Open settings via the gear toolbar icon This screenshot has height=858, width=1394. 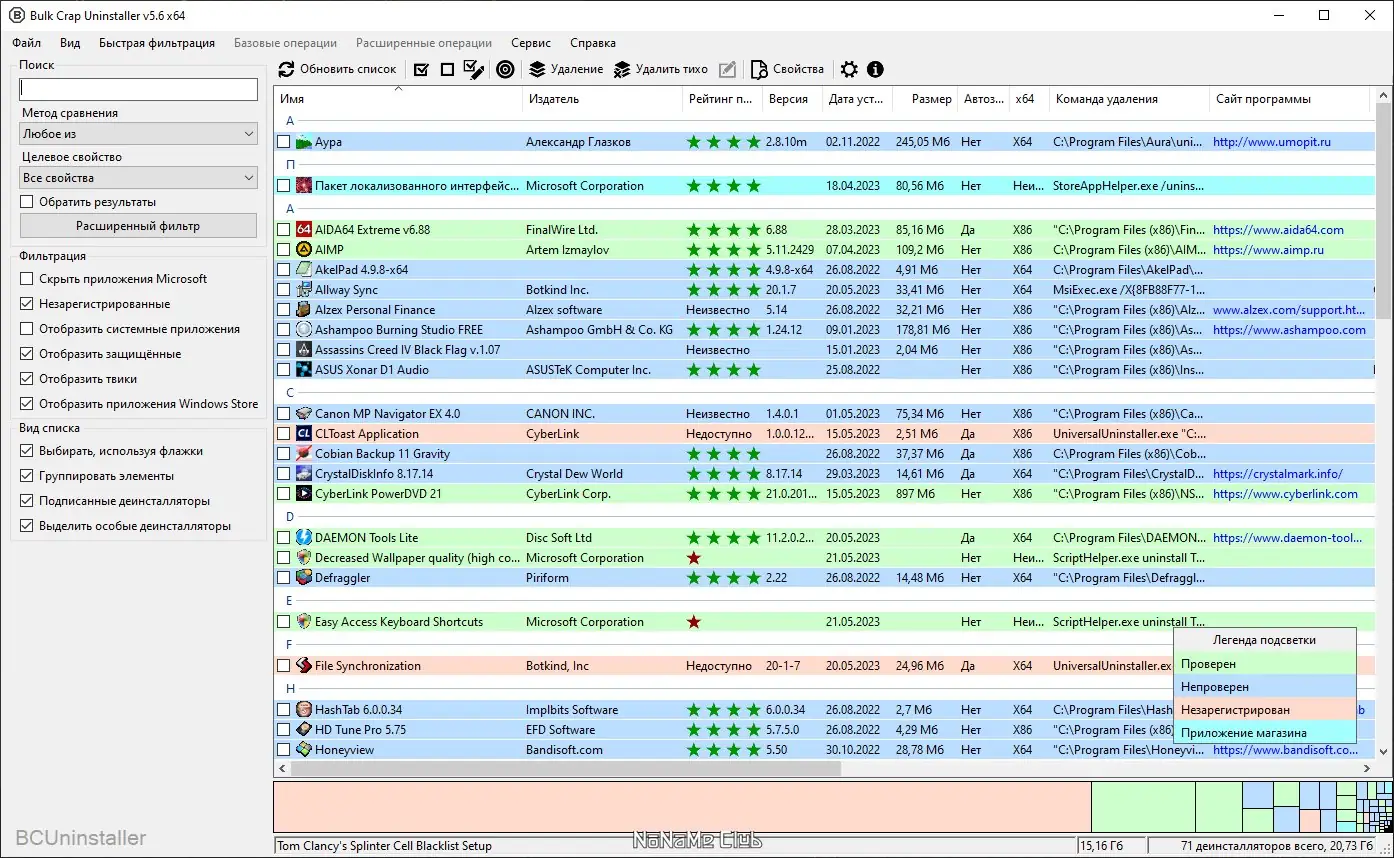click(849, 69)
